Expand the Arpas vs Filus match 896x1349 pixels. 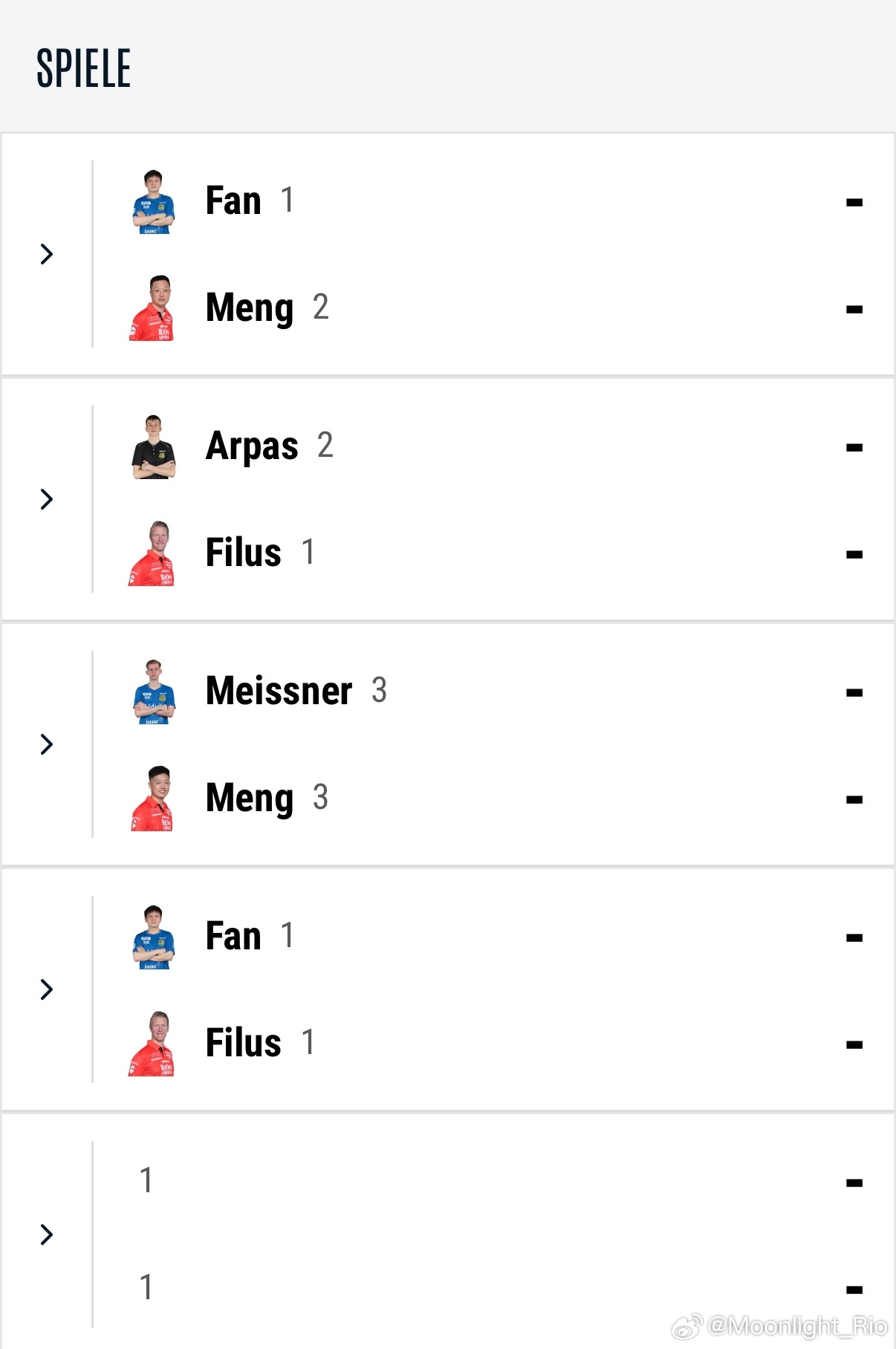[x=47, y=499]
